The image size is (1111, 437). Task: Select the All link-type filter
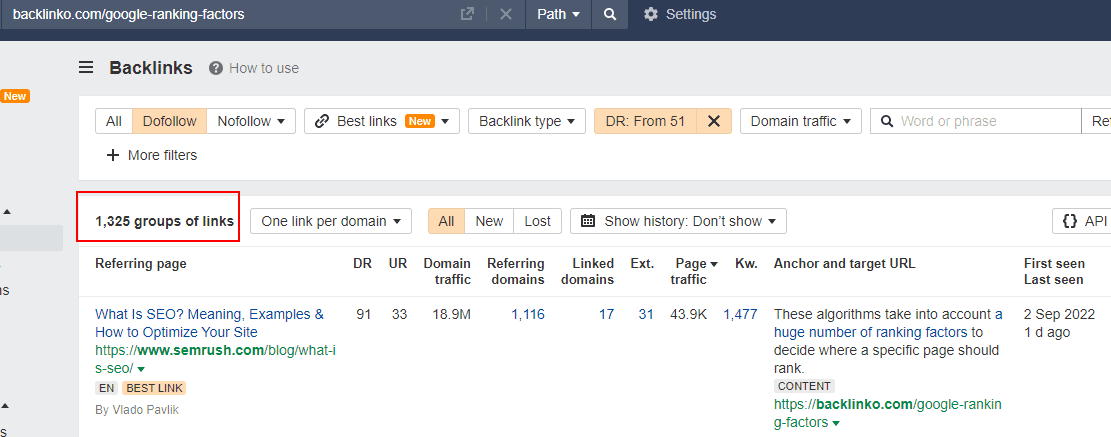pyautogui.click(x=114, y=121)
